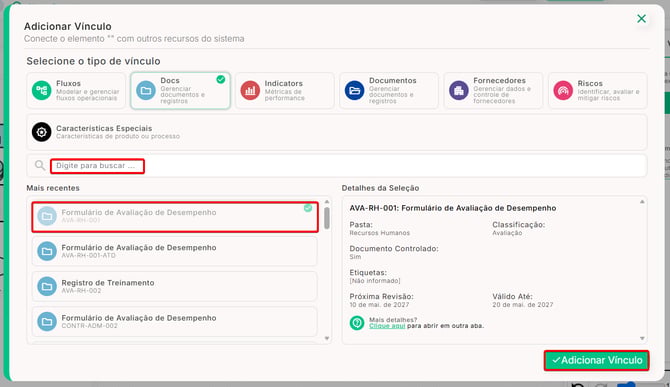Select the Fluxos link type icon
This screenshot has width=670, height=387.
click(x=41, y=91)
